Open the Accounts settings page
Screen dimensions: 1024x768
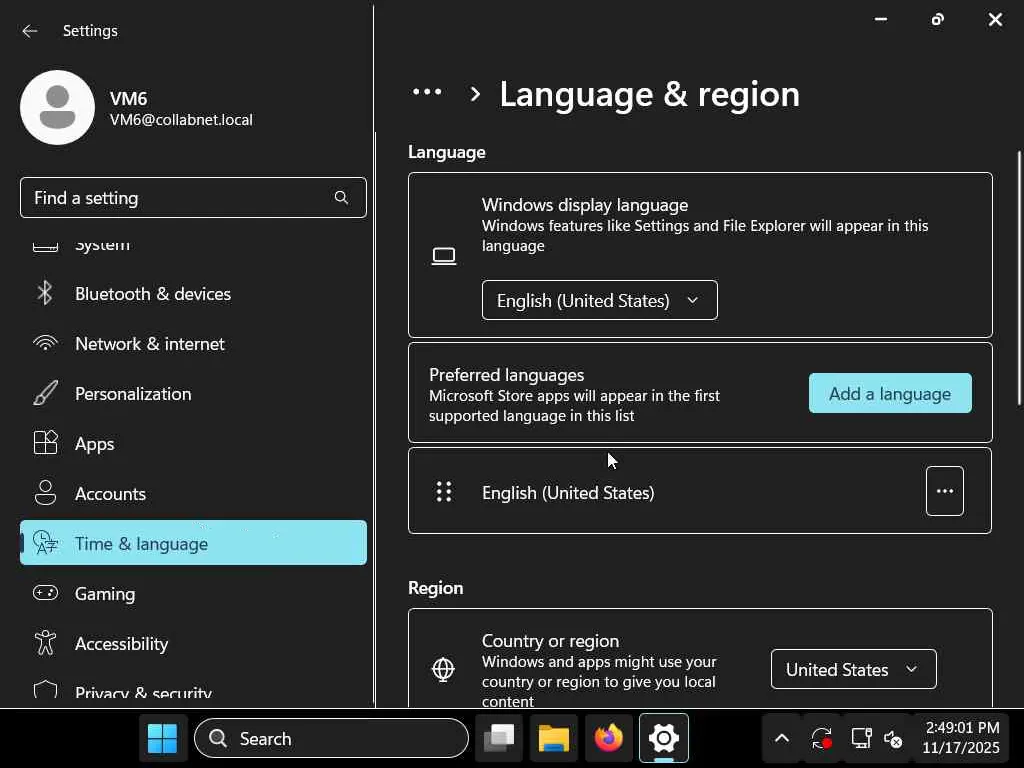coord(193,494)
